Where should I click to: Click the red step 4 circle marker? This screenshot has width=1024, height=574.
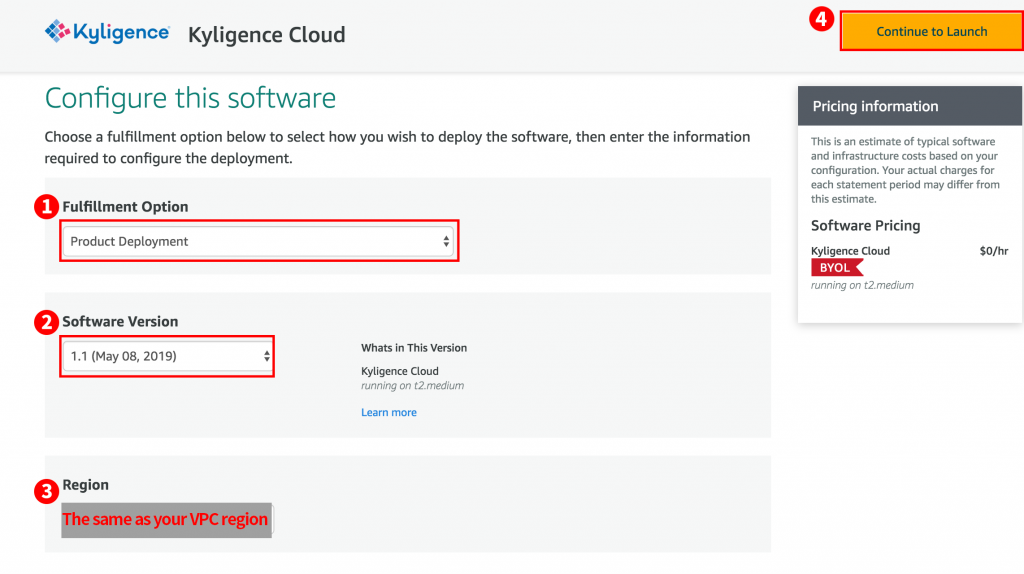click(x=821, y=19)
